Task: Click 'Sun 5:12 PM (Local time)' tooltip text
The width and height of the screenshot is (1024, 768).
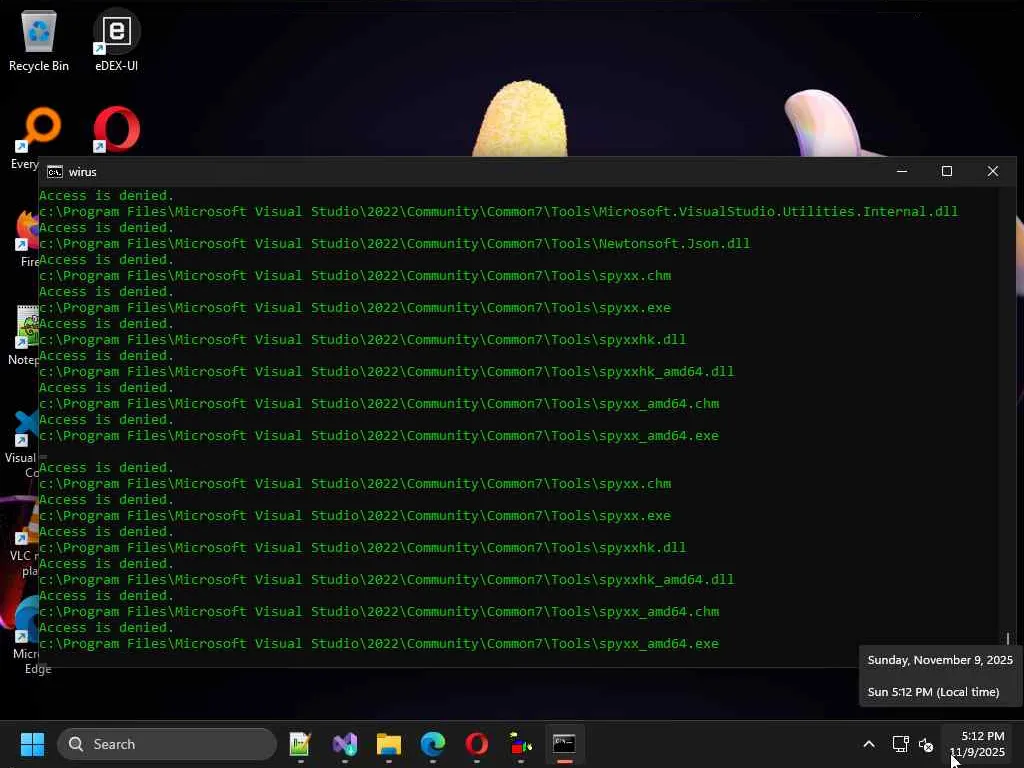Action: point(933,692)
